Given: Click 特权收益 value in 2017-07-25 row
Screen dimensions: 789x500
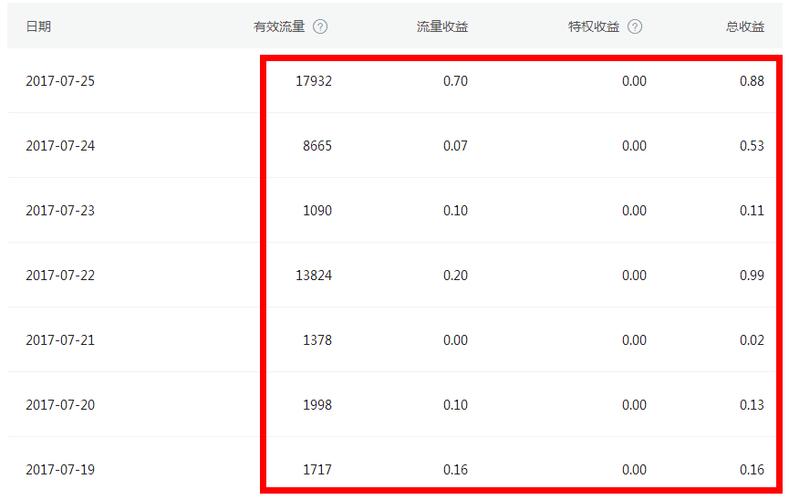Looking at the screenshot, I should click(634, 81).
